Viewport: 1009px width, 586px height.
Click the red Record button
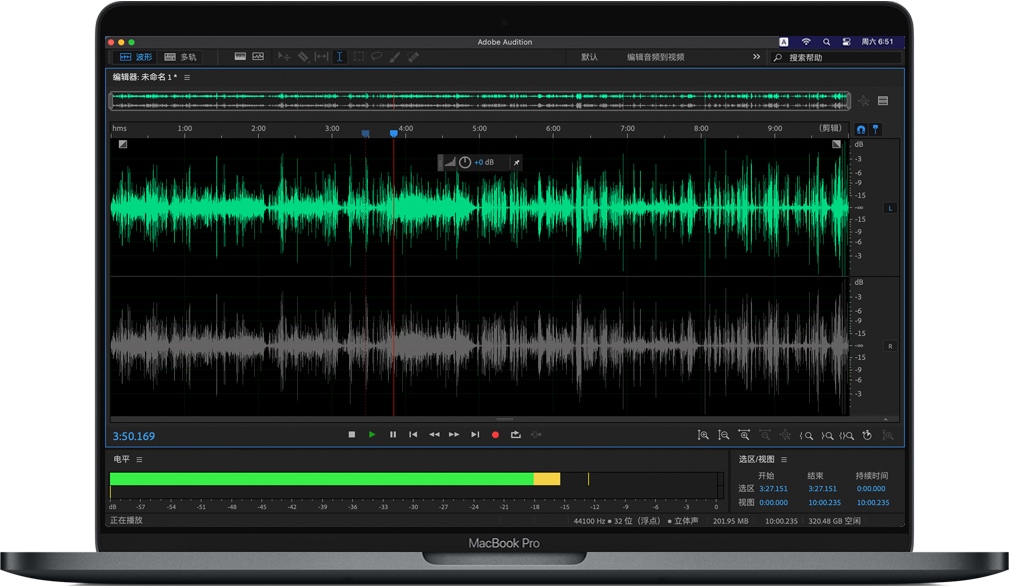pyautogui.click(x=495, y=434)
